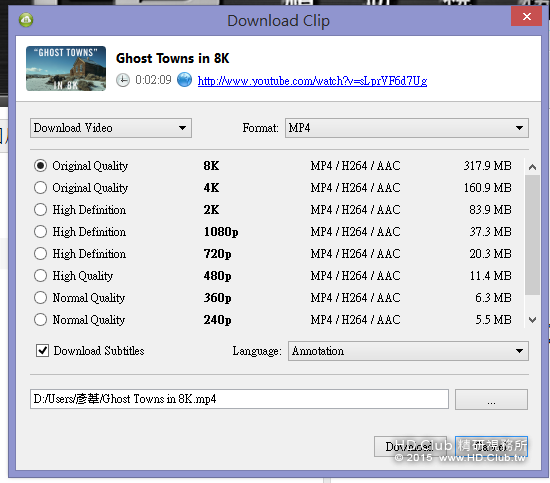Screen dimensions: 550x483
Task: Select 240p Normal Quality radio button
Action: point(40,320)
